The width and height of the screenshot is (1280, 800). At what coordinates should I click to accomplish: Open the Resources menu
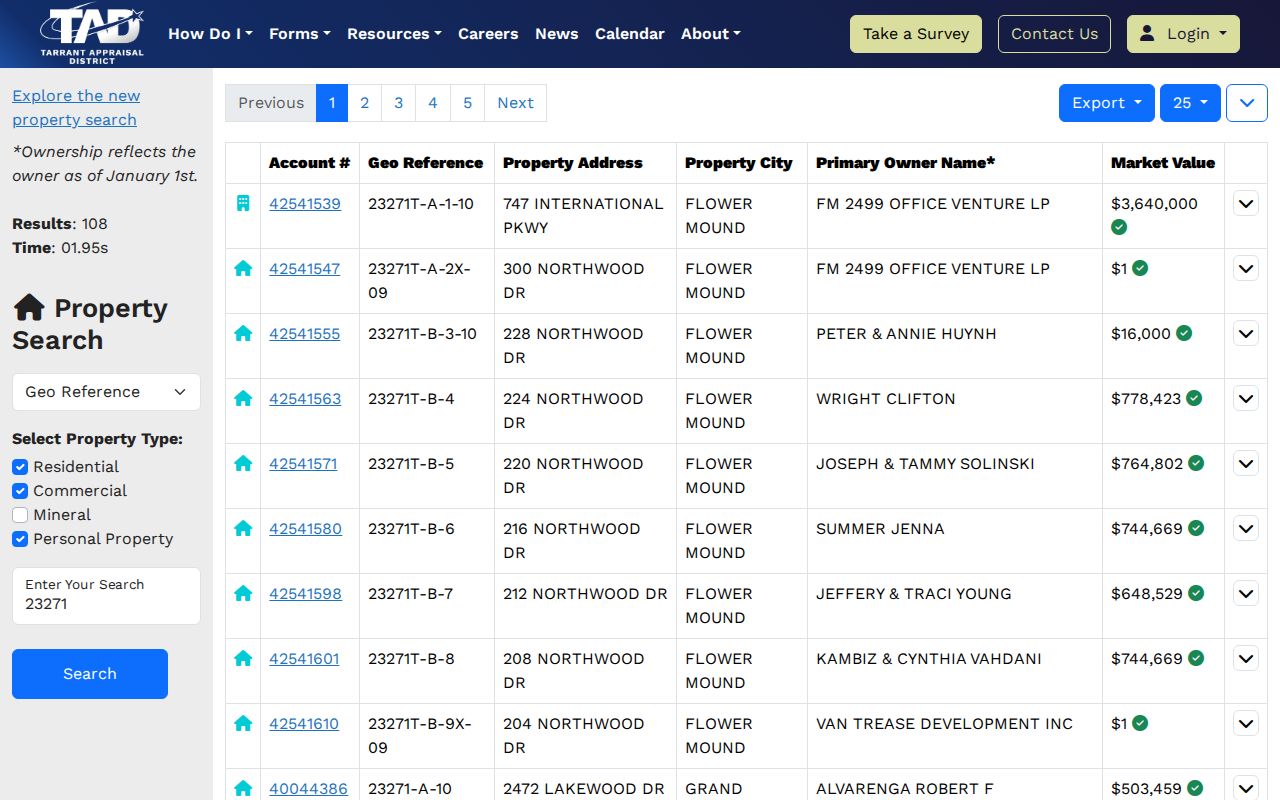point(394,34)
